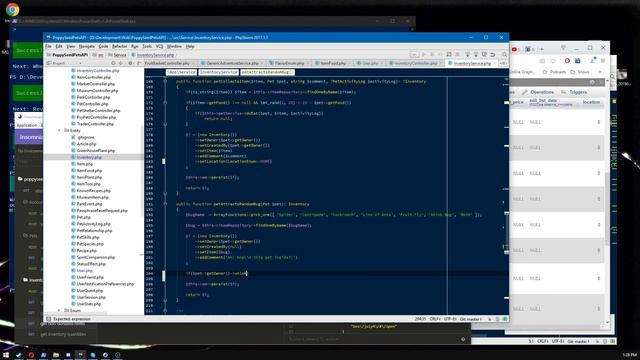Viewport: 640px width, 360px height.
Task: Open the VCS menu
Action: coord(159,47)
